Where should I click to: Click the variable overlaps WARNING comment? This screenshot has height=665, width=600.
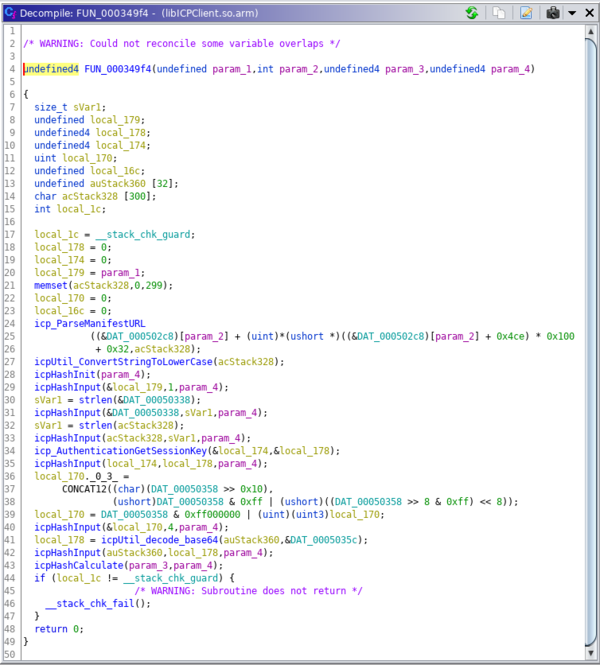tap(181, 44)
